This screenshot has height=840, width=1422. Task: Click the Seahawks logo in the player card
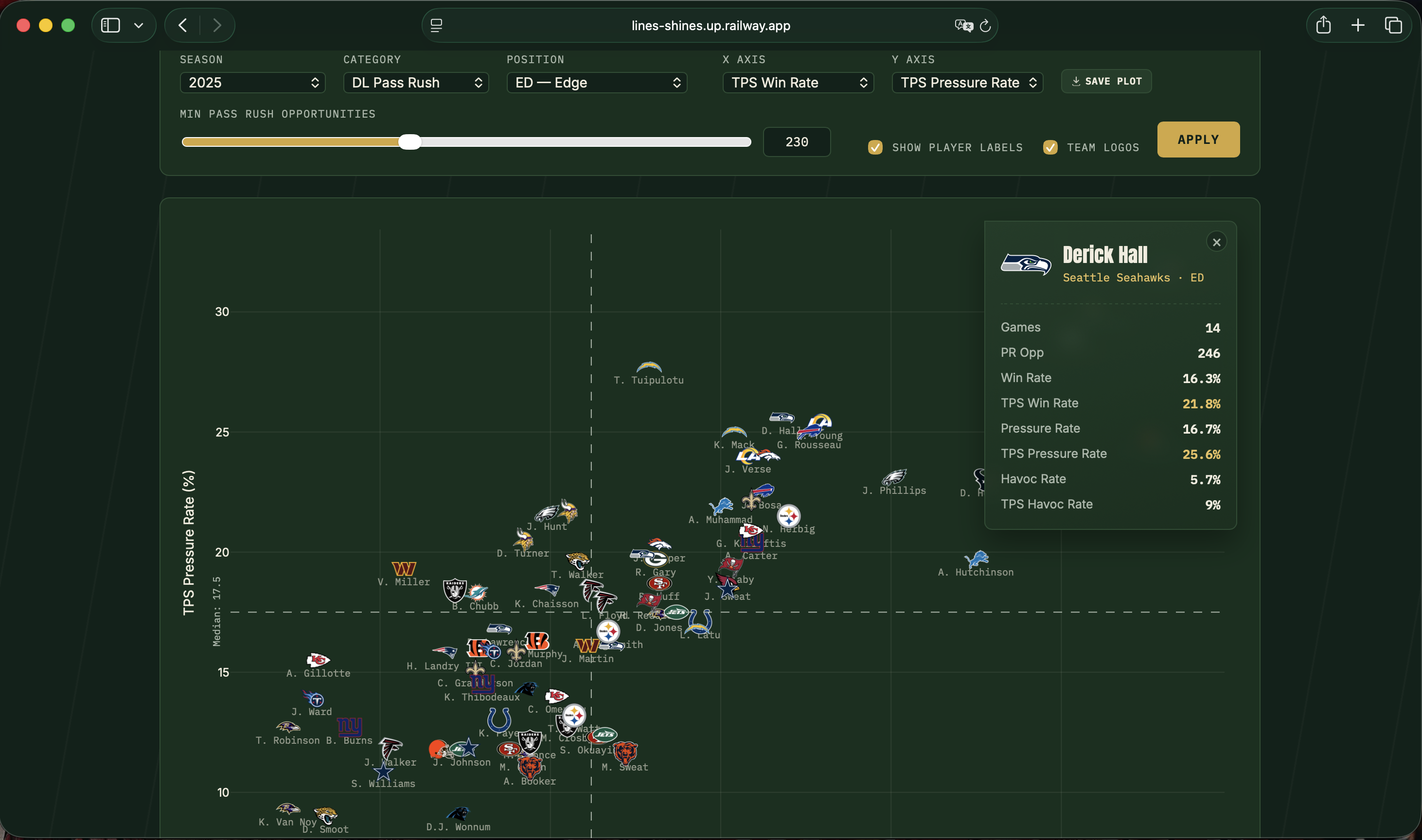tap(1026, 264)
